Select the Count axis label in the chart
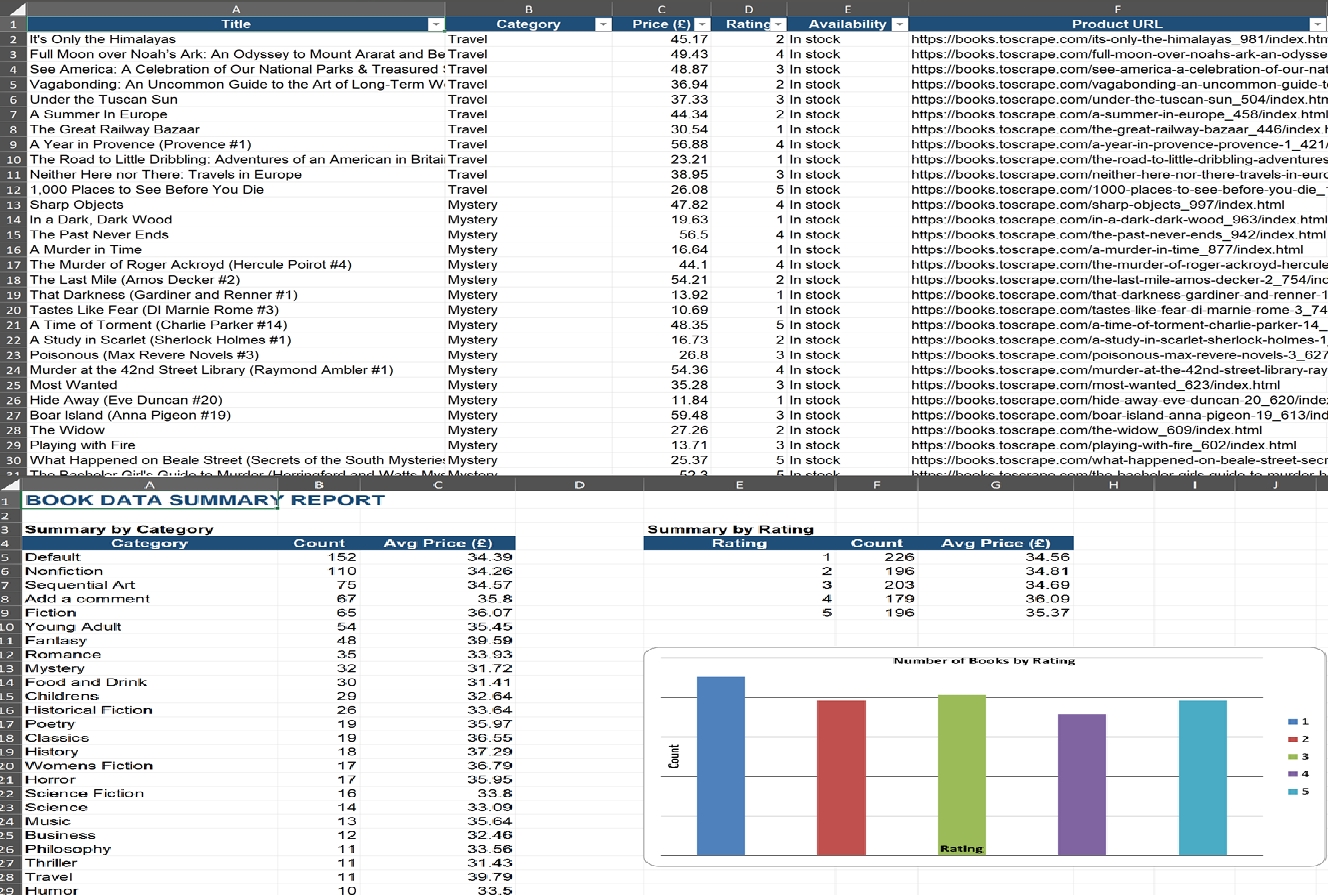The width and height of the screenshot is (1328, 895). (x=675, y=756)
